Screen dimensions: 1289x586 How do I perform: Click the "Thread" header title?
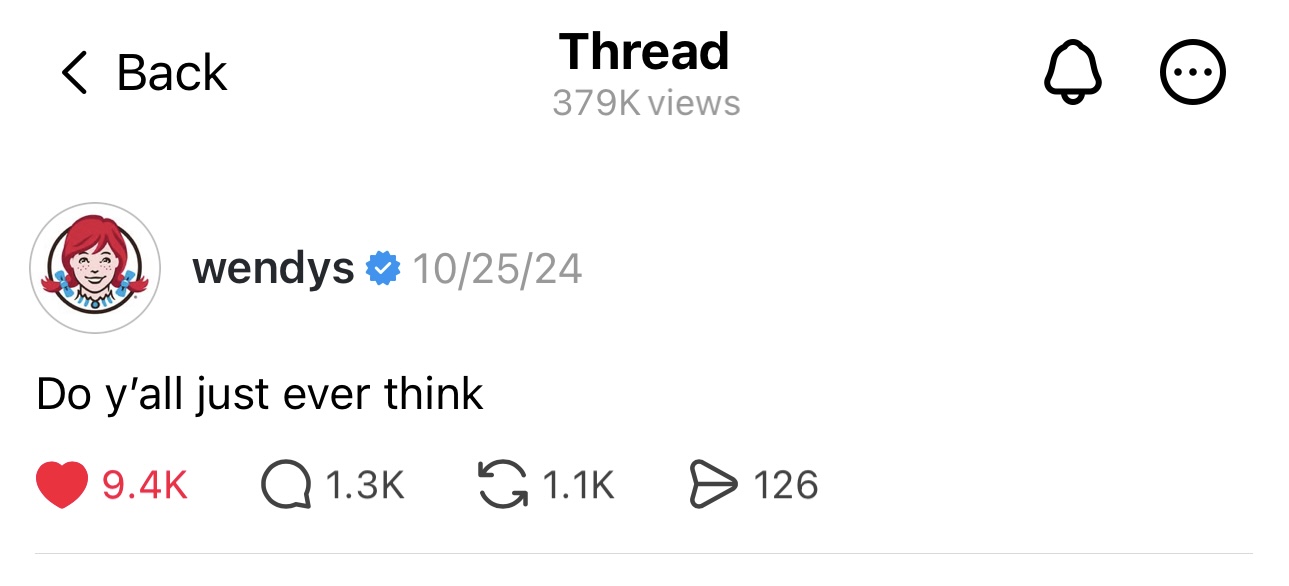(x=645, y=52)
